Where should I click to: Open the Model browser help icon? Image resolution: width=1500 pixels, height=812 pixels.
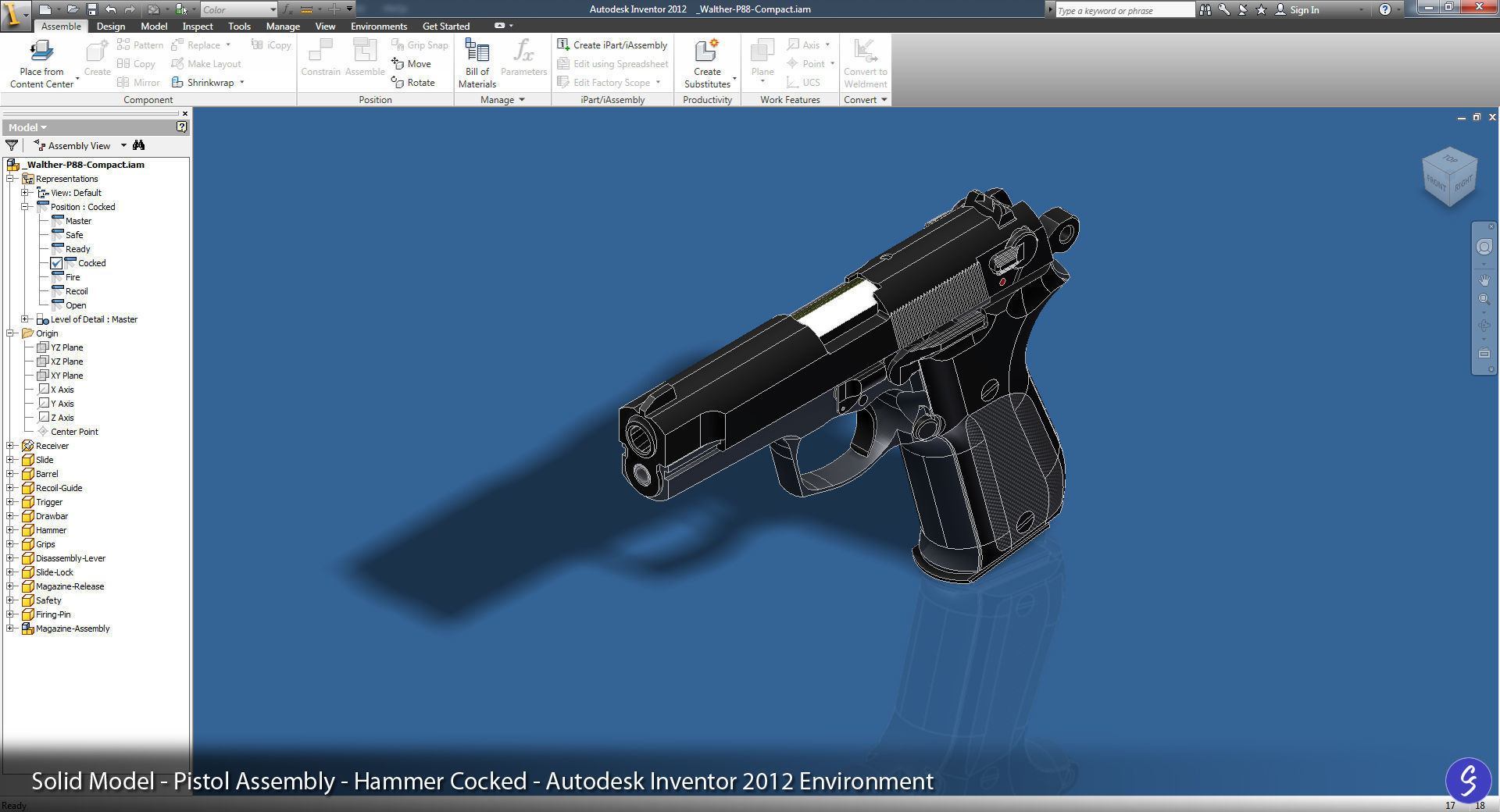181,126
